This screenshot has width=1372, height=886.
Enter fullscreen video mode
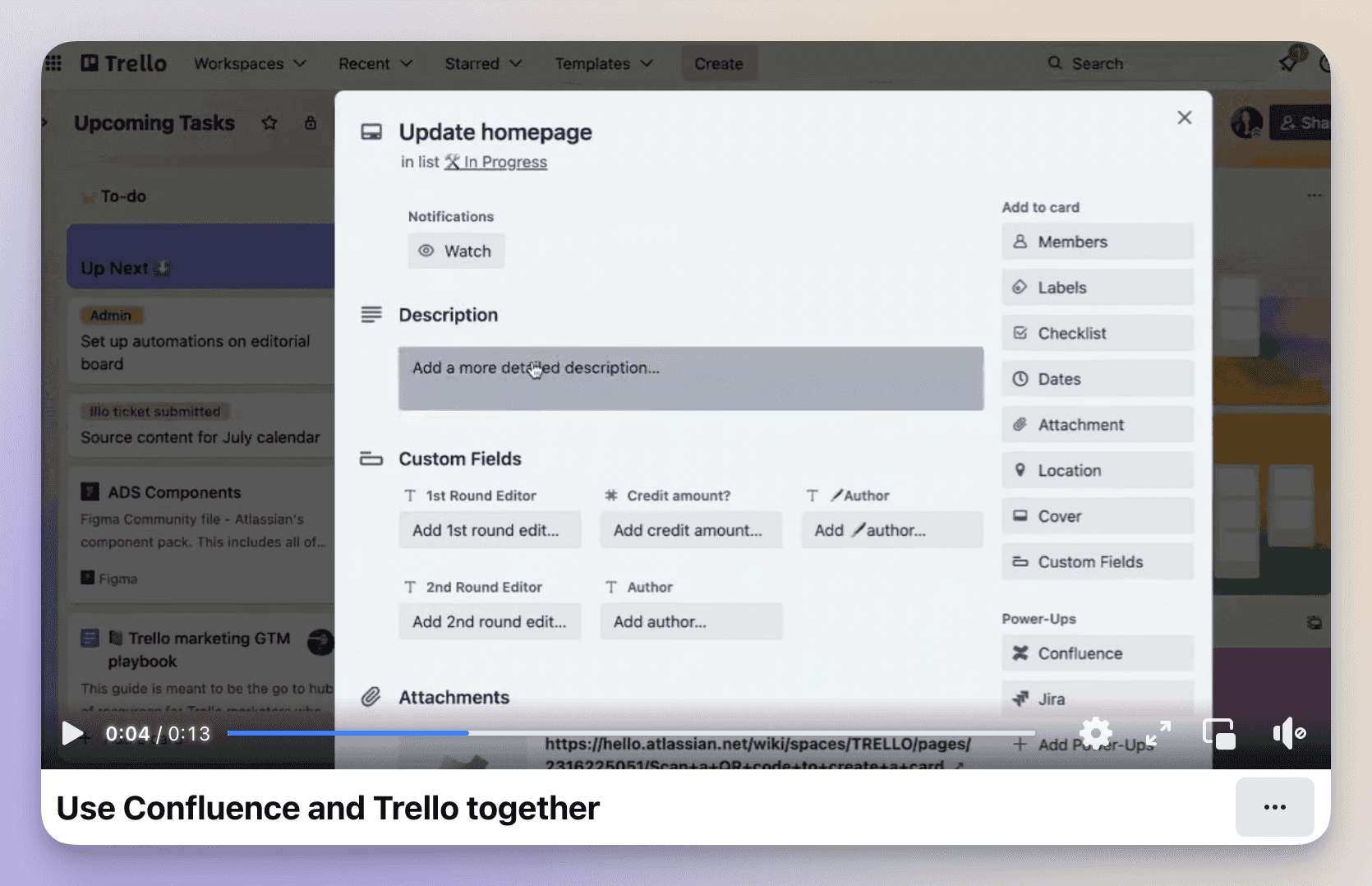(1158, 733)
